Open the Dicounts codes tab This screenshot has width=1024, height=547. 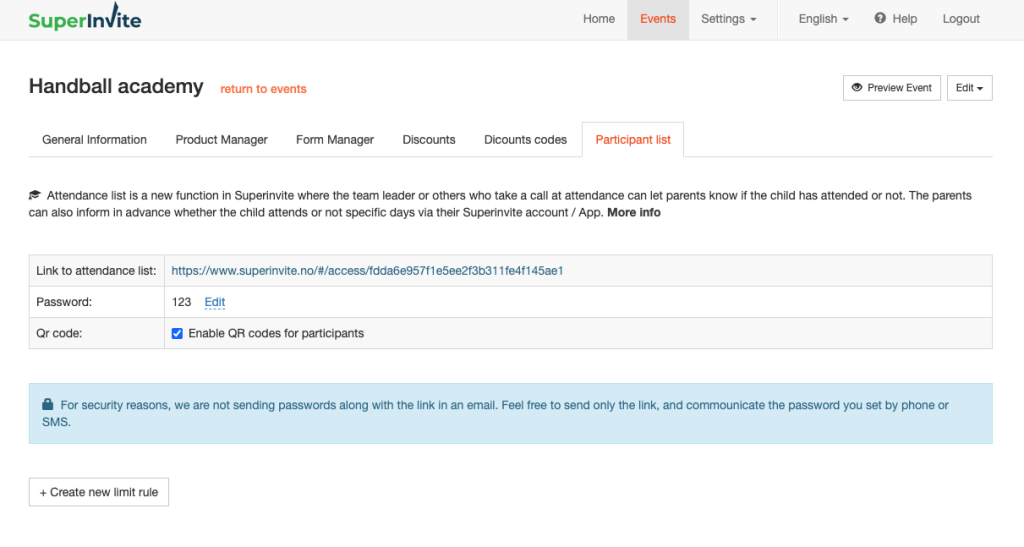tap(525, 140)
